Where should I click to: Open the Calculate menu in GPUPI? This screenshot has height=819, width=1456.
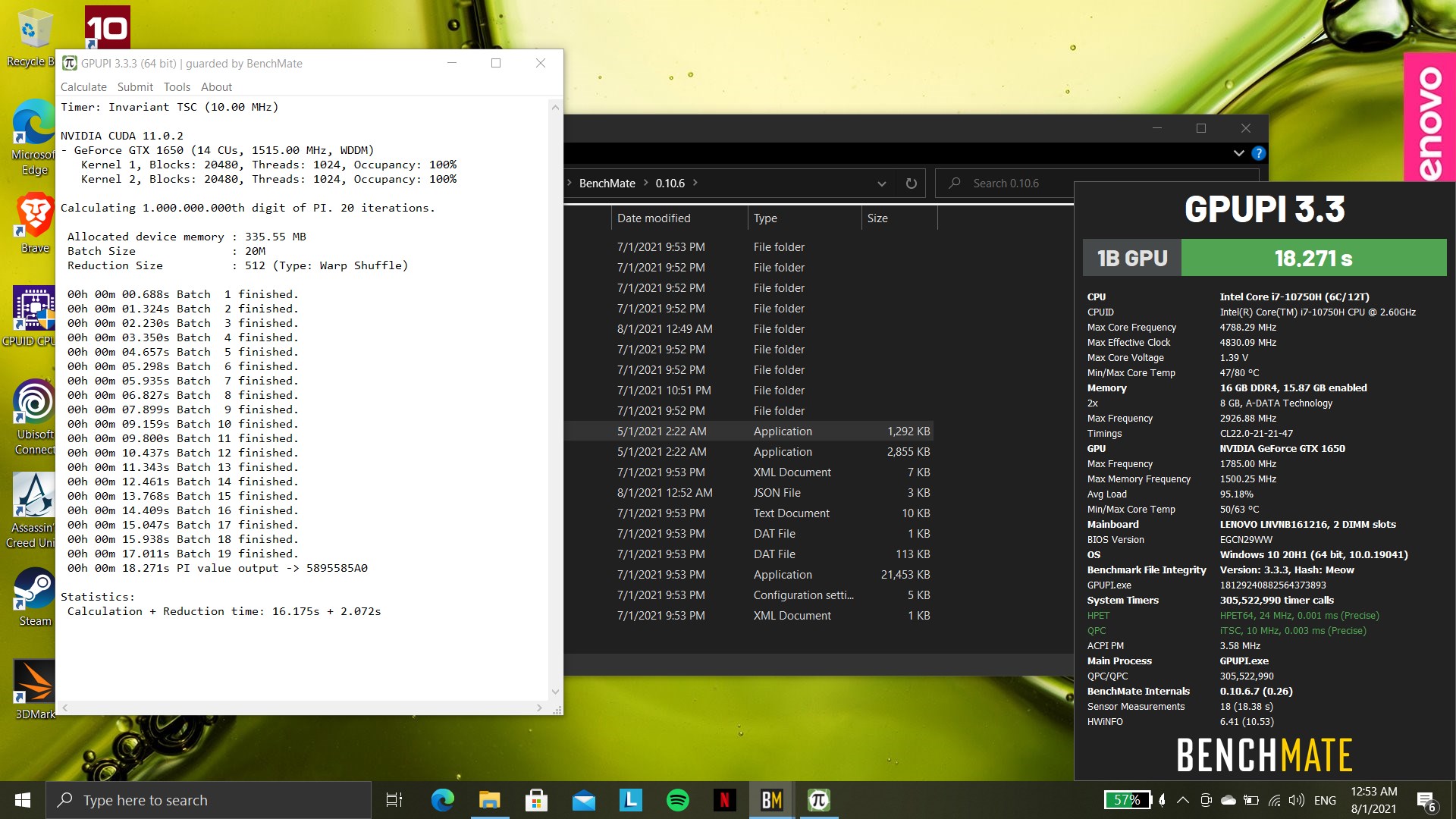(83, 87)
